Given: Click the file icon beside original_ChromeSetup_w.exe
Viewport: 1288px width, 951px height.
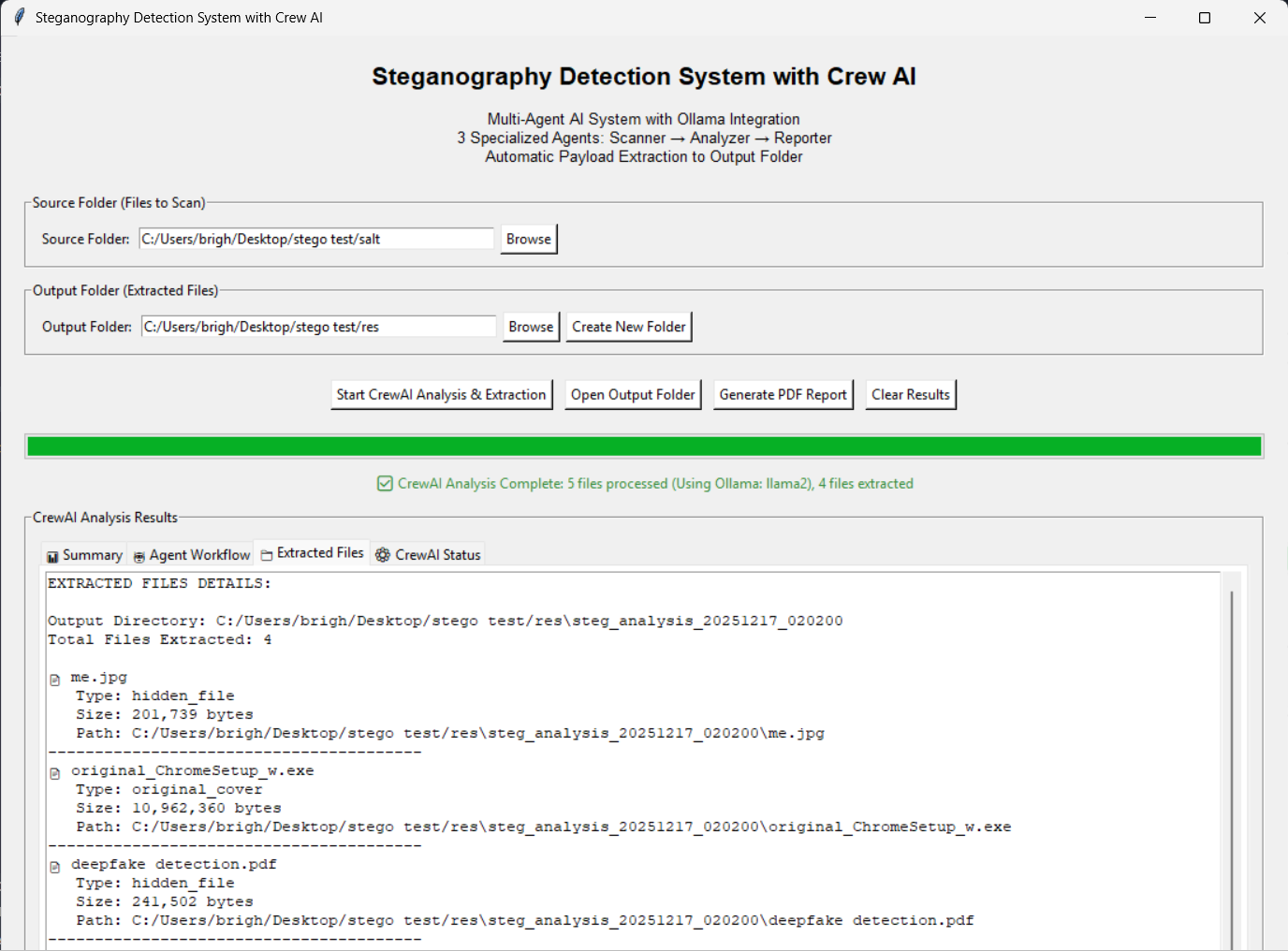Looking at the screenshot, I should point(54,773).
